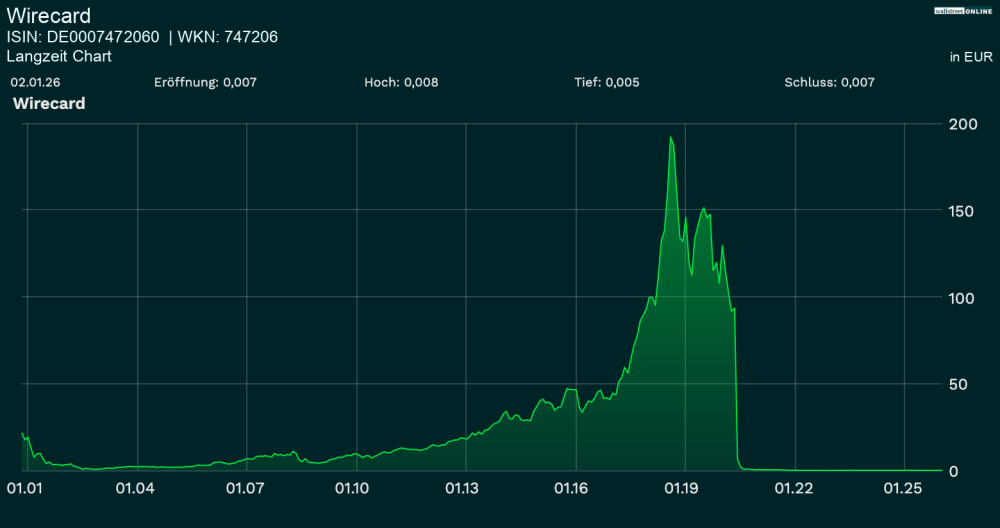The image size is (1000, 528).
Task: Click the 01.01 x-axis marker
Action: 26,488
